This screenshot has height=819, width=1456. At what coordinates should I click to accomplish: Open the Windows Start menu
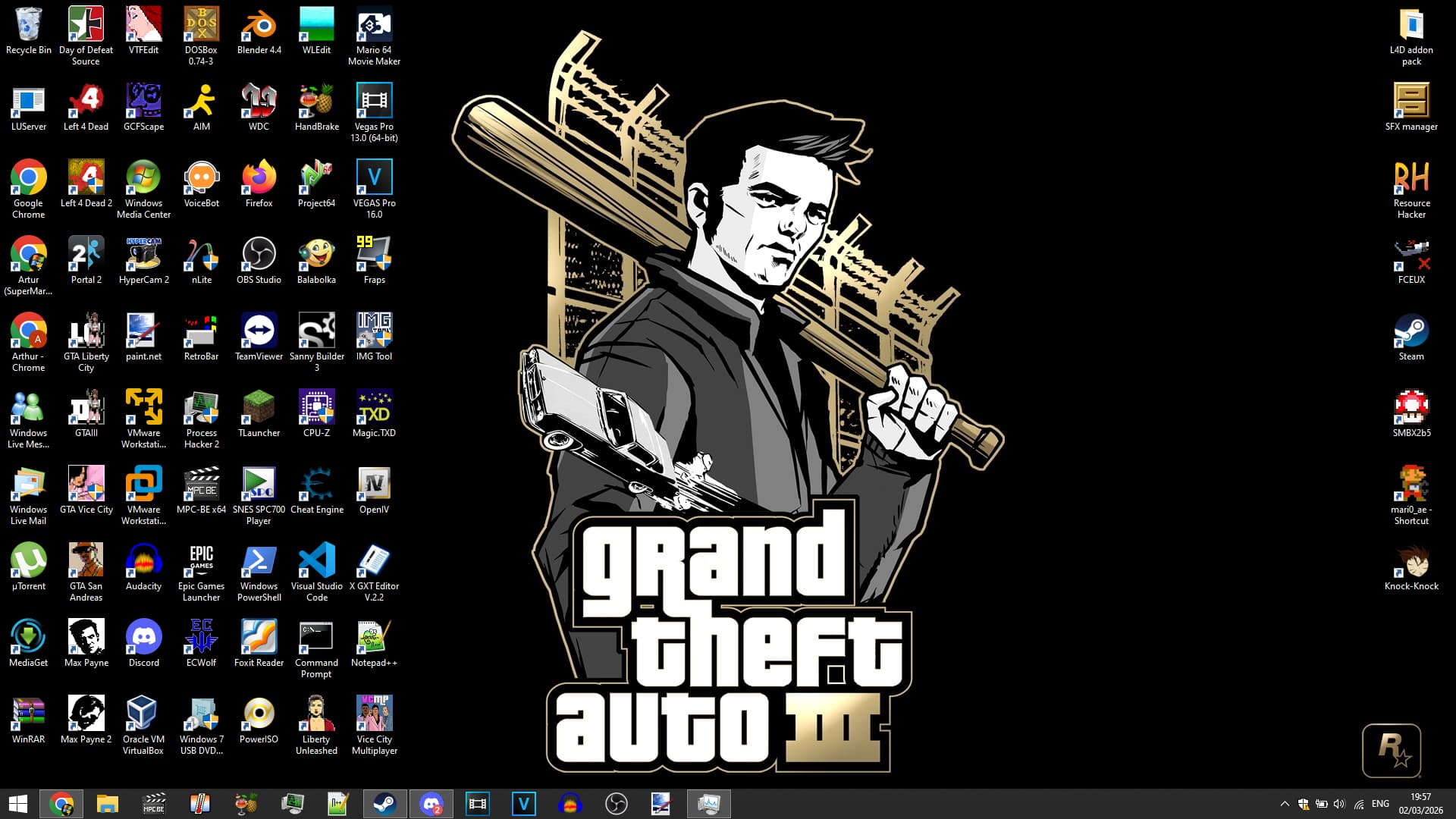pyautogui.click(x=18, y=804)
